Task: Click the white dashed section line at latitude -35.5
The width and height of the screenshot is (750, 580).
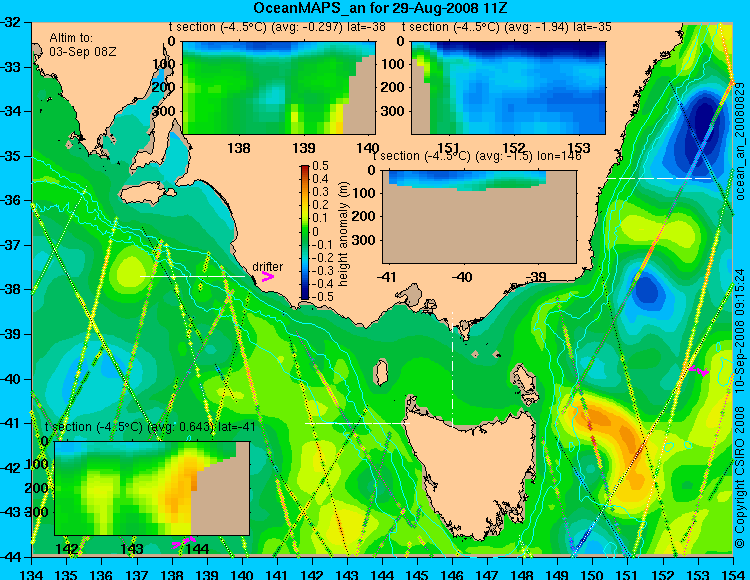Action: [x=660, y=178]
